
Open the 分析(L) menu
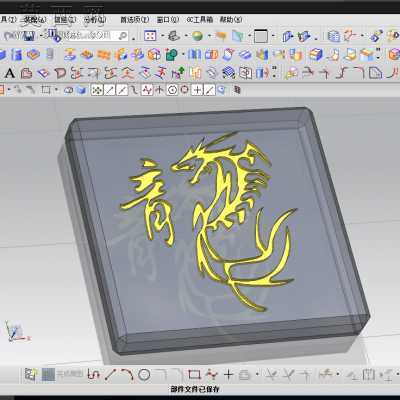(95, 20)
